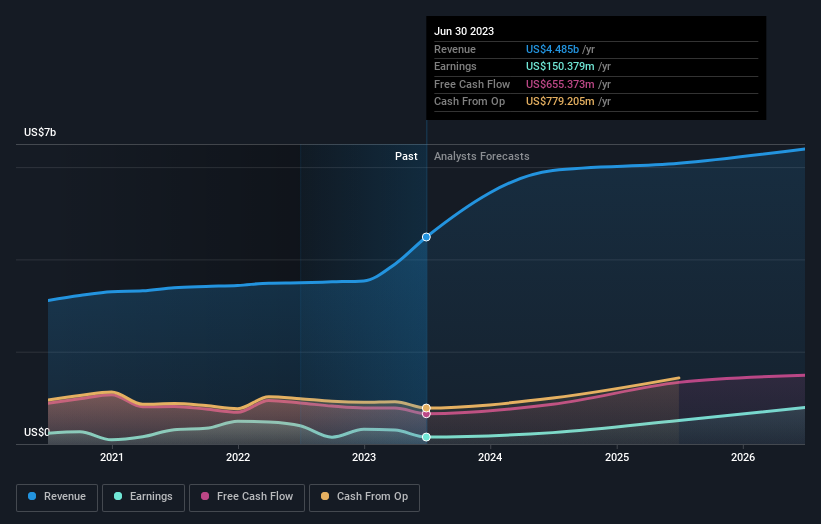821x524 pixels.
Task: Click the Analysts Forecasts label
Action: coord(482,157)
